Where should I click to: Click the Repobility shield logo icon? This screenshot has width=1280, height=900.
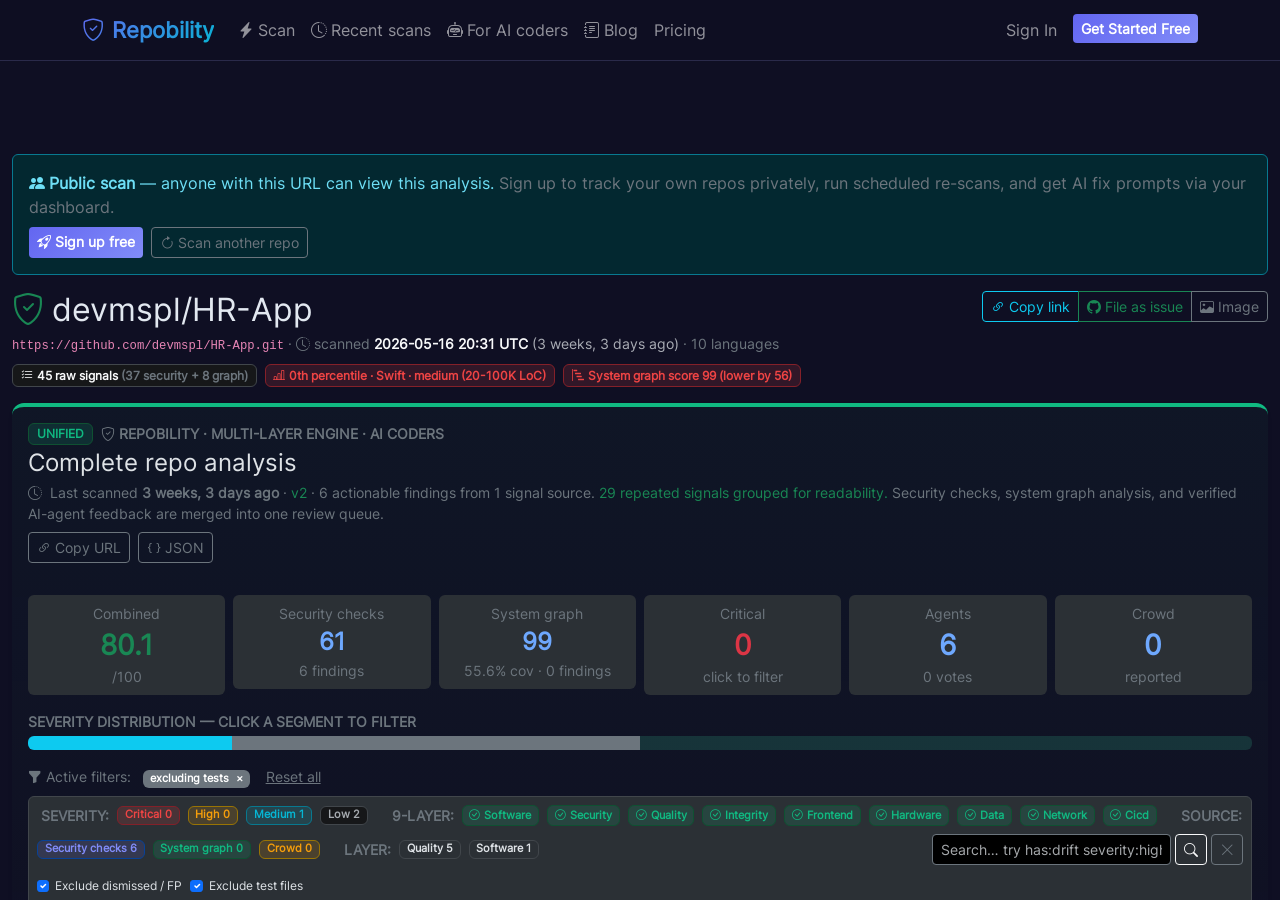click(93, 30)
